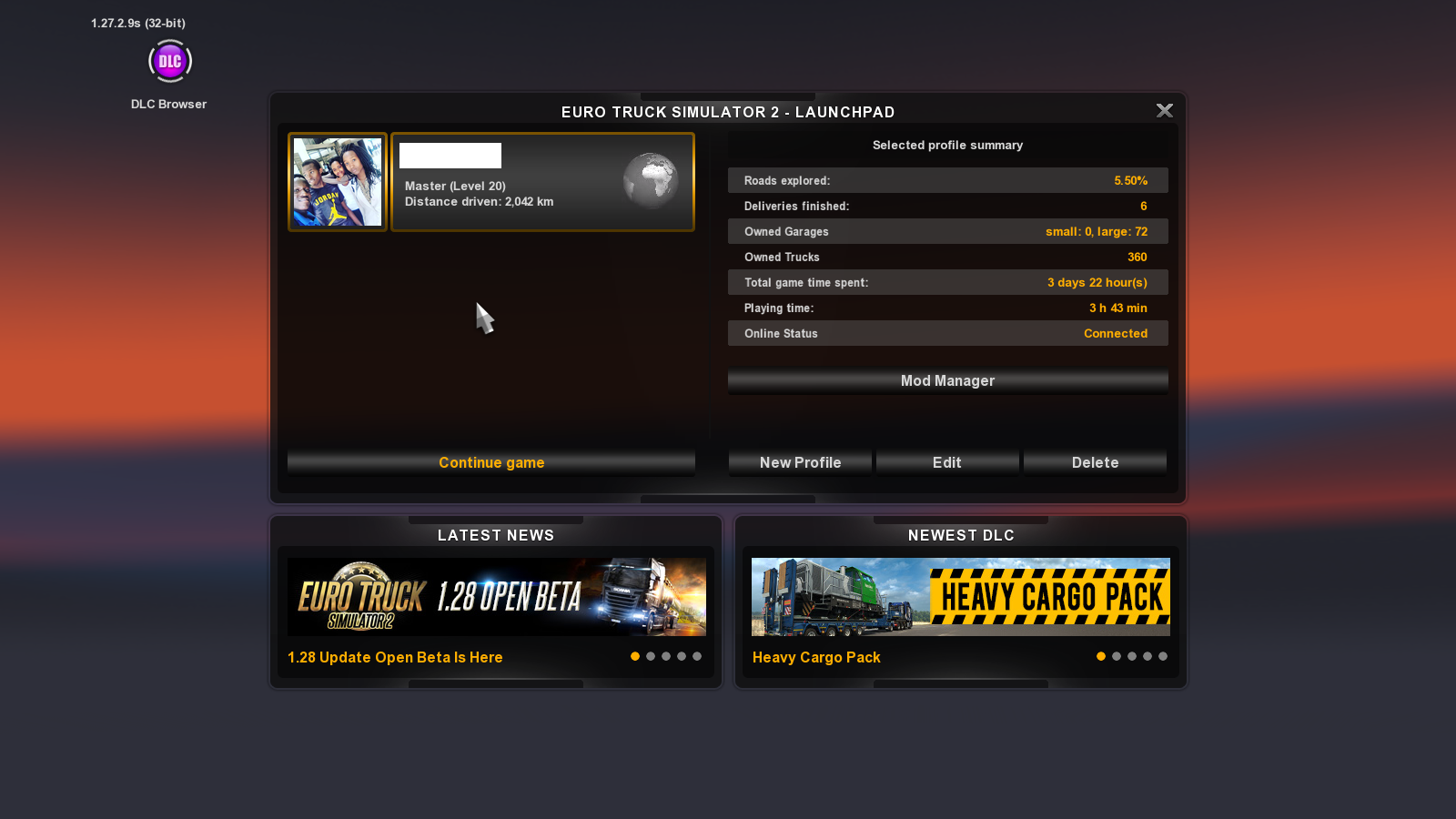1456x819 pixels.
Task: Open the 1.28 Open Beta news banner
Action: point(497,597)
